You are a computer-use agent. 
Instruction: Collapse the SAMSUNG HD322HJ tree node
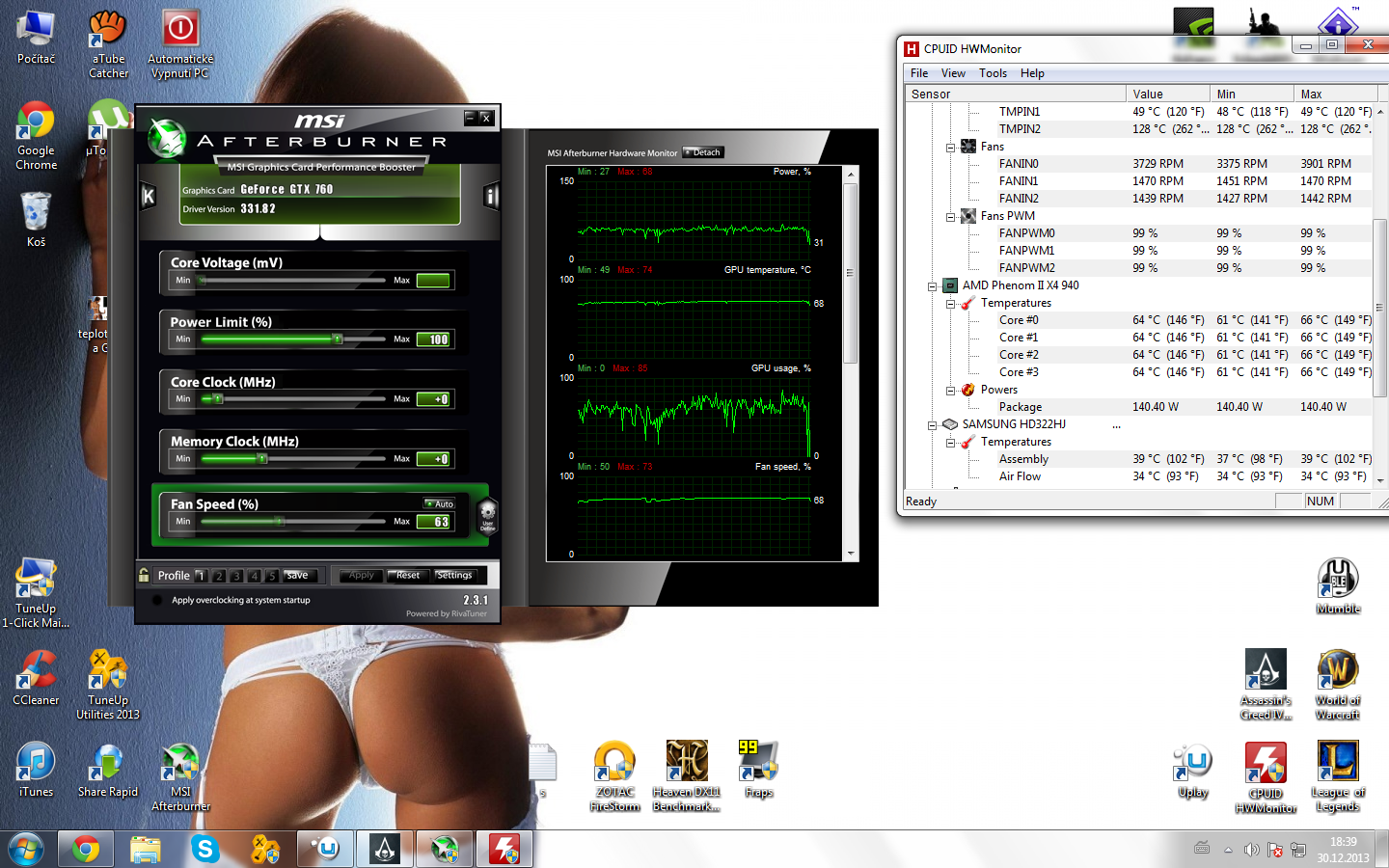pyautogui.click(x=932, y=425)
